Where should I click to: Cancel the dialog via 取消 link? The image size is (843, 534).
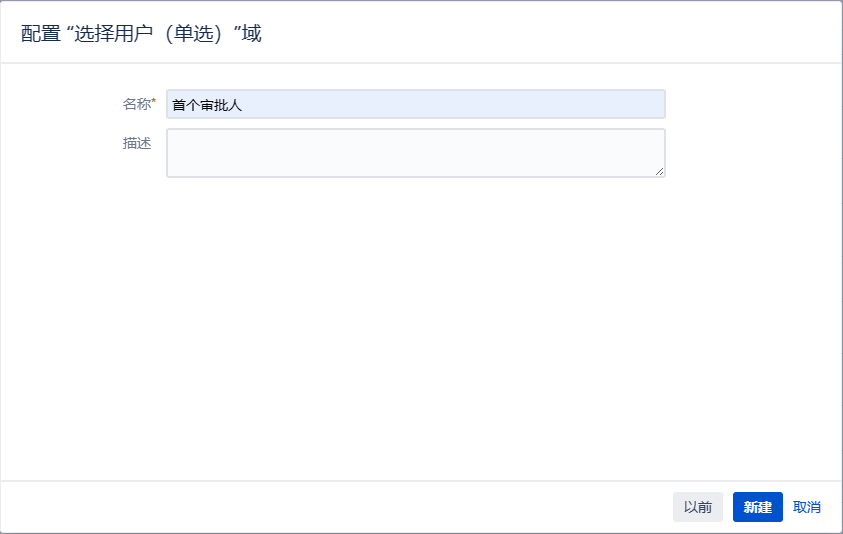coord(806,507)
